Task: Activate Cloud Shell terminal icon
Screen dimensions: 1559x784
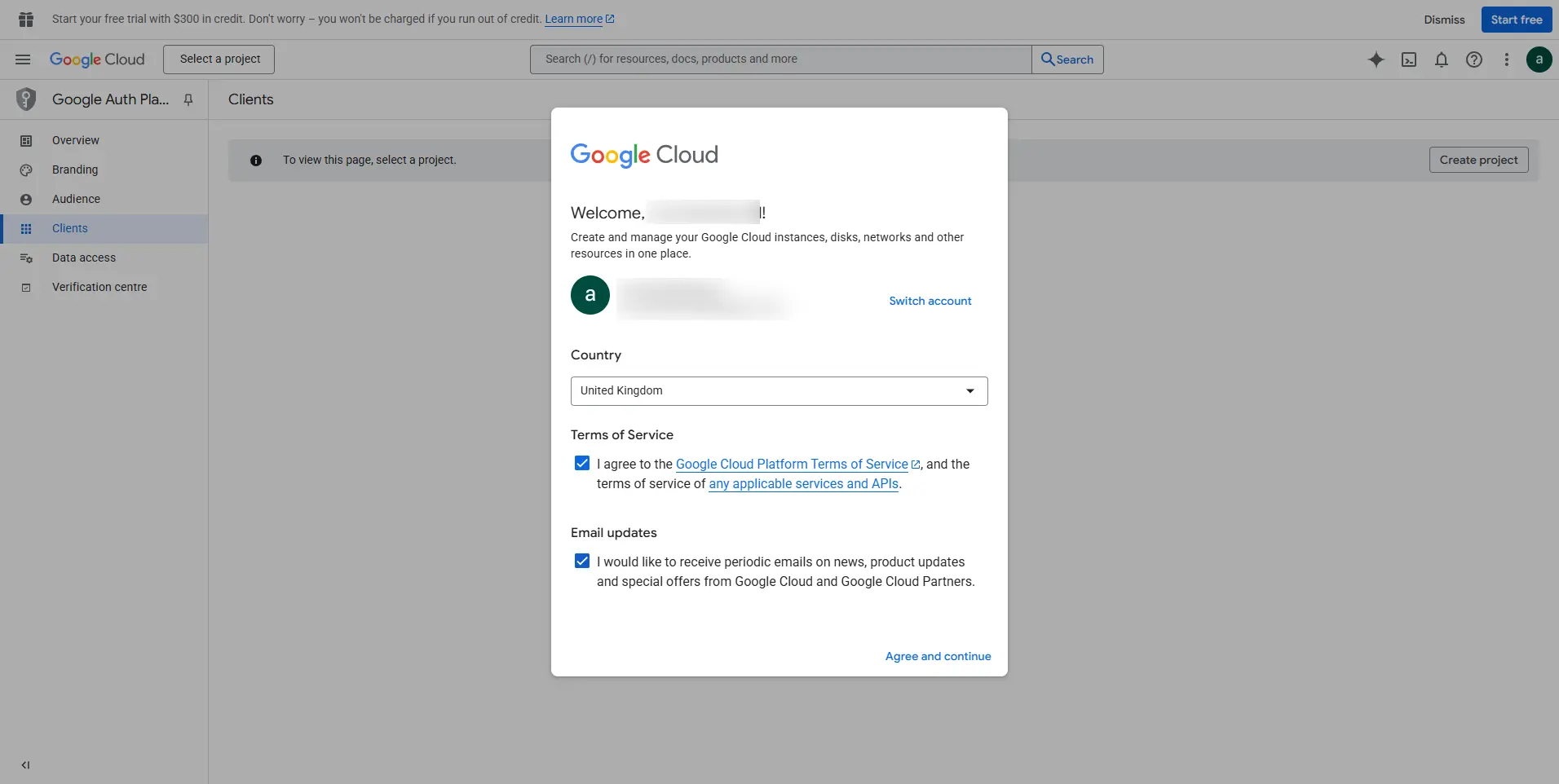Action: [1409, 59]
